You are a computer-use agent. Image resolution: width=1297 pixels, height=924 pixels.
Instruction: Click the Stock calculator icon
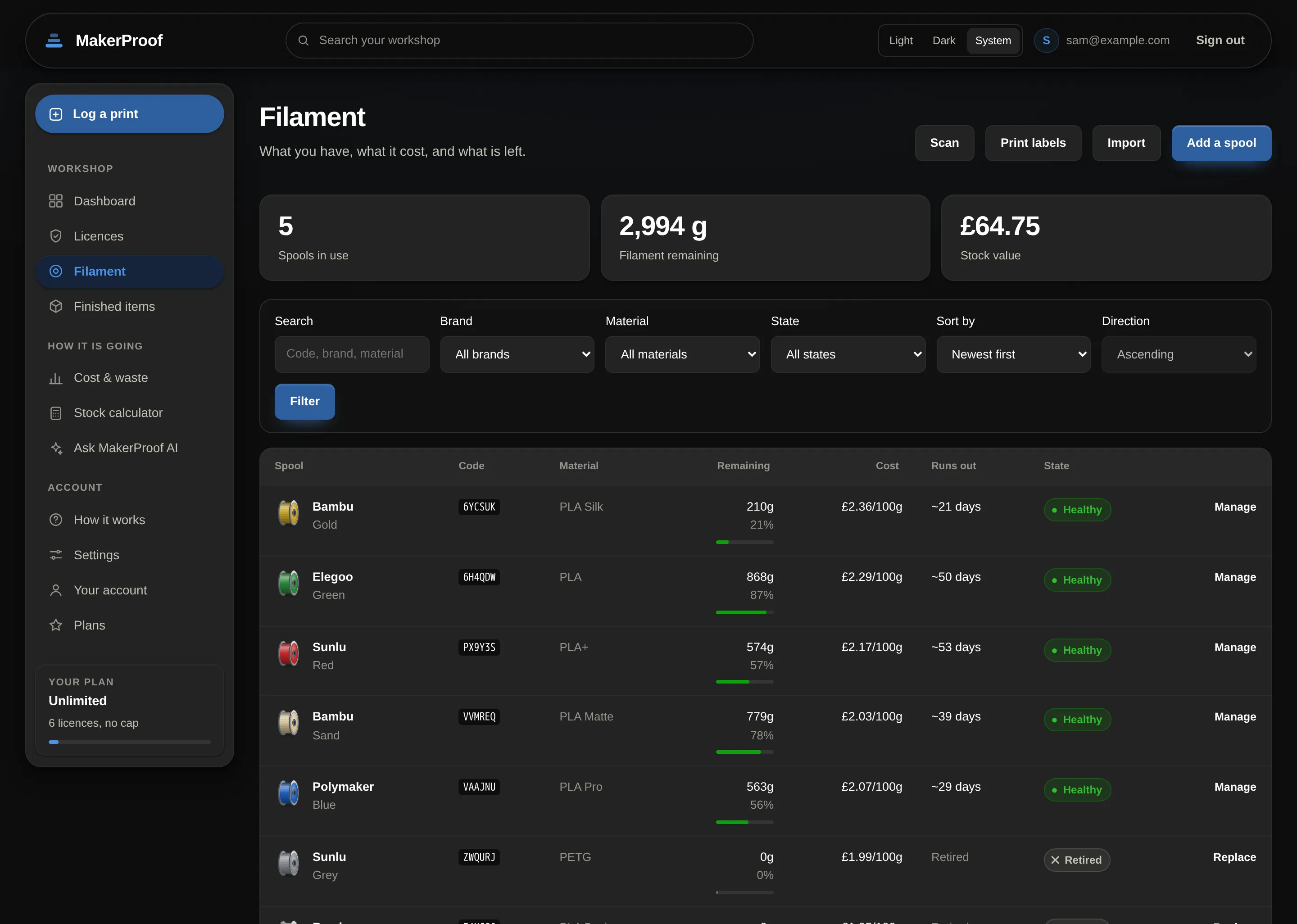click(x=56, y=413)
